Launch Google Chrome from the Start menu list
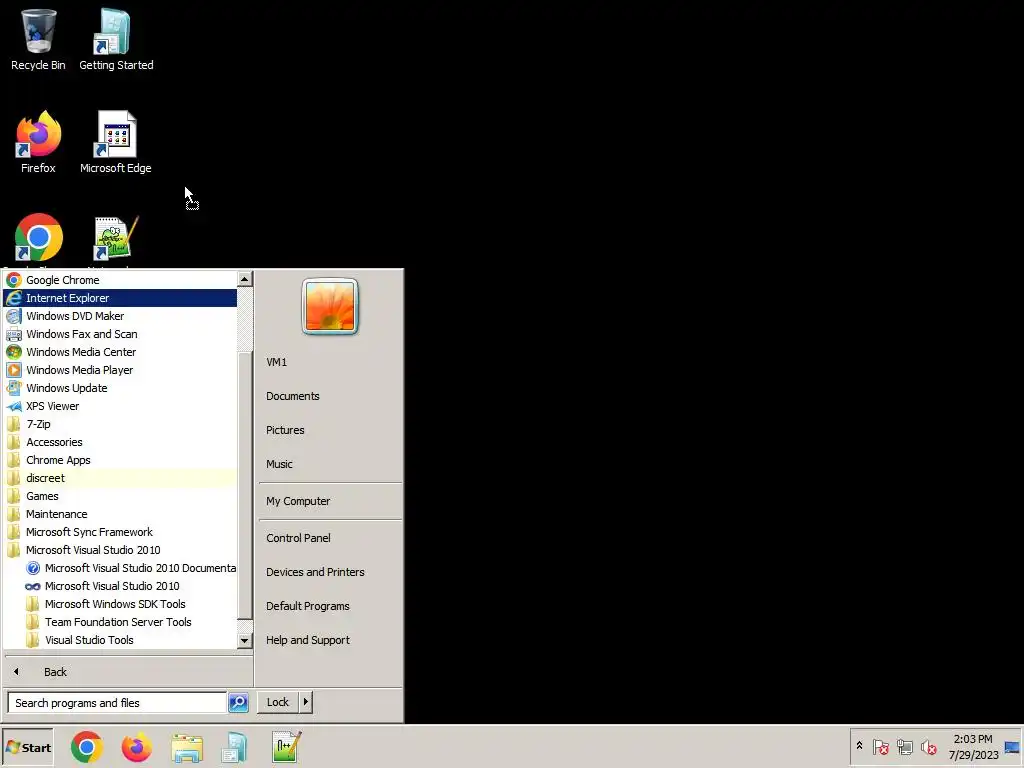The width and height of the screenshot is (1024, 768). (120, 280)
